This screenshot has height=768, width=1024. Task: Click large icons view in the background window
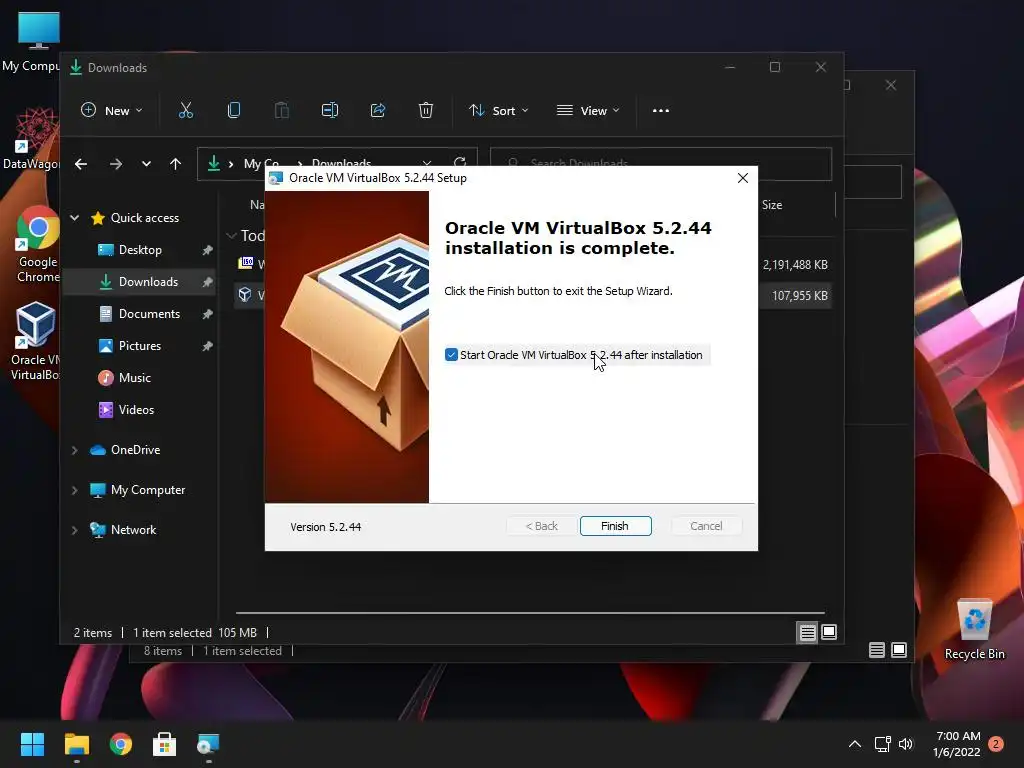point(899,650)
